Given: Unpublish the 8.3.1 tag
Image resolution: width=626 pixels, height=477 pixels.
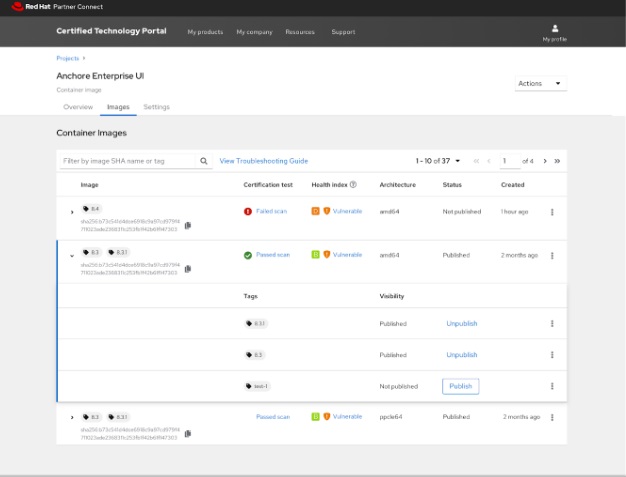Looking at the screenshot, I should [462, 323].
